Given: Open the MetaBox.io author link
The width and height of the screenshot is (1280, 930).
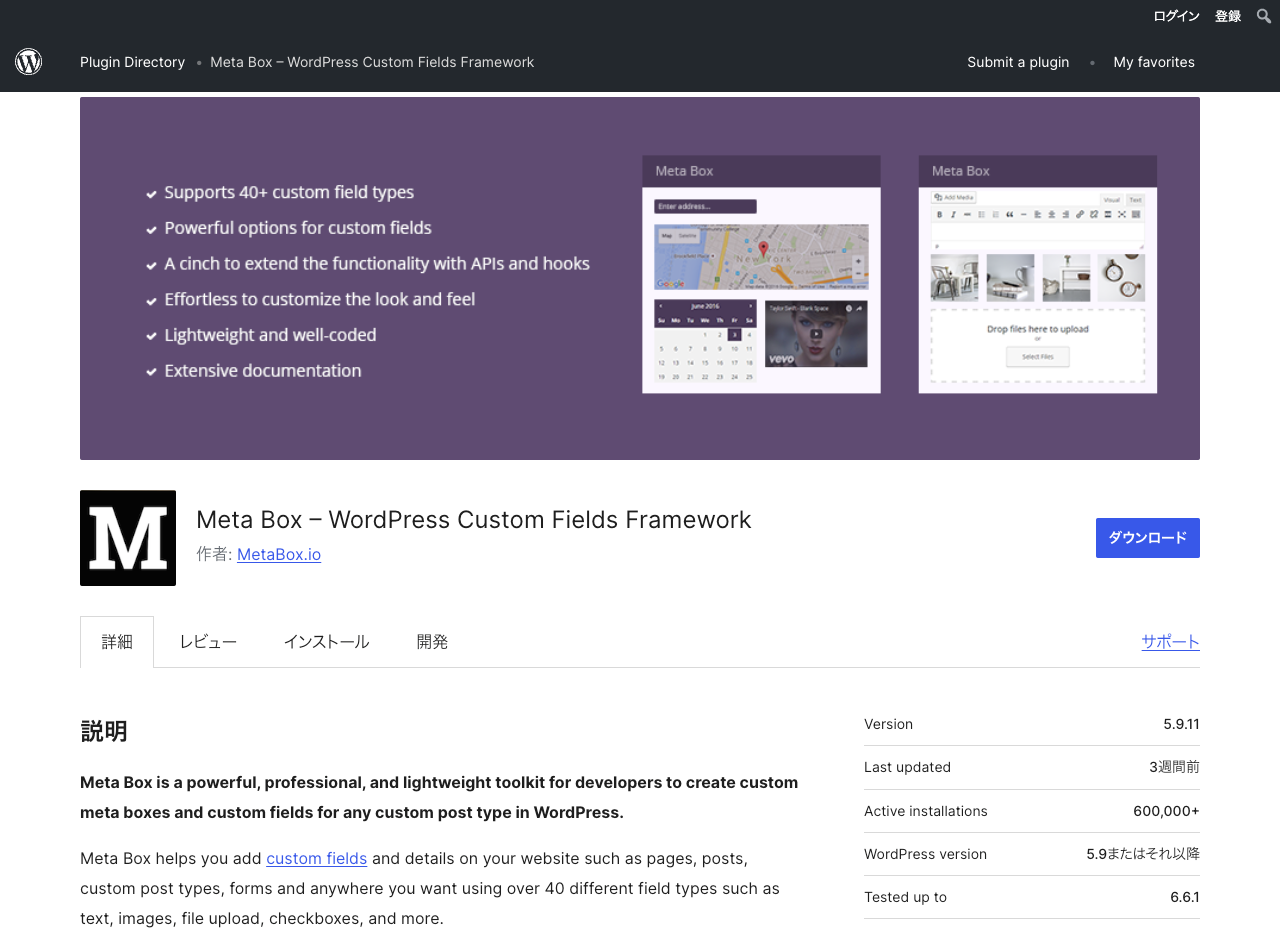Looking at the screenshot, I should (x=279, y=554).
